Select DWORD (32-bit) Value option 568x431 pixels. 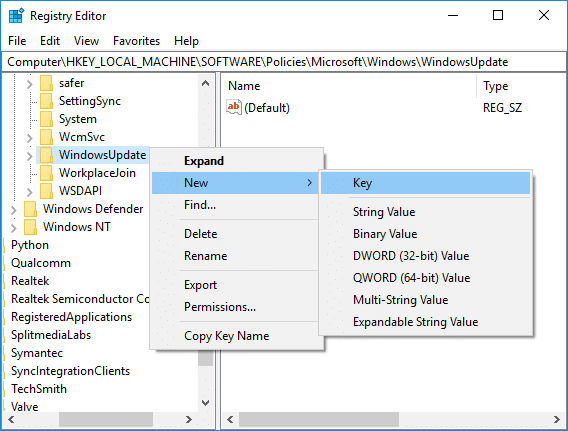411,256
